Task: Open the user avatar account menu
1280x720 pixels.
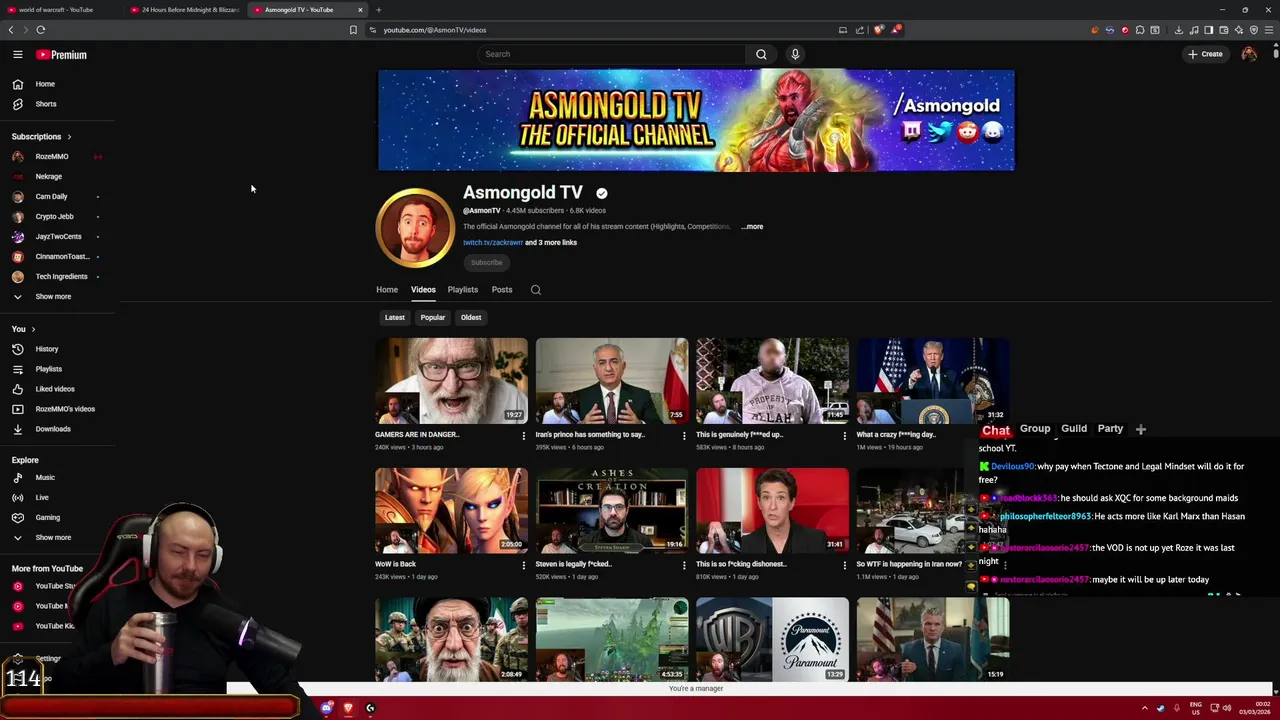Action: 1249,54
